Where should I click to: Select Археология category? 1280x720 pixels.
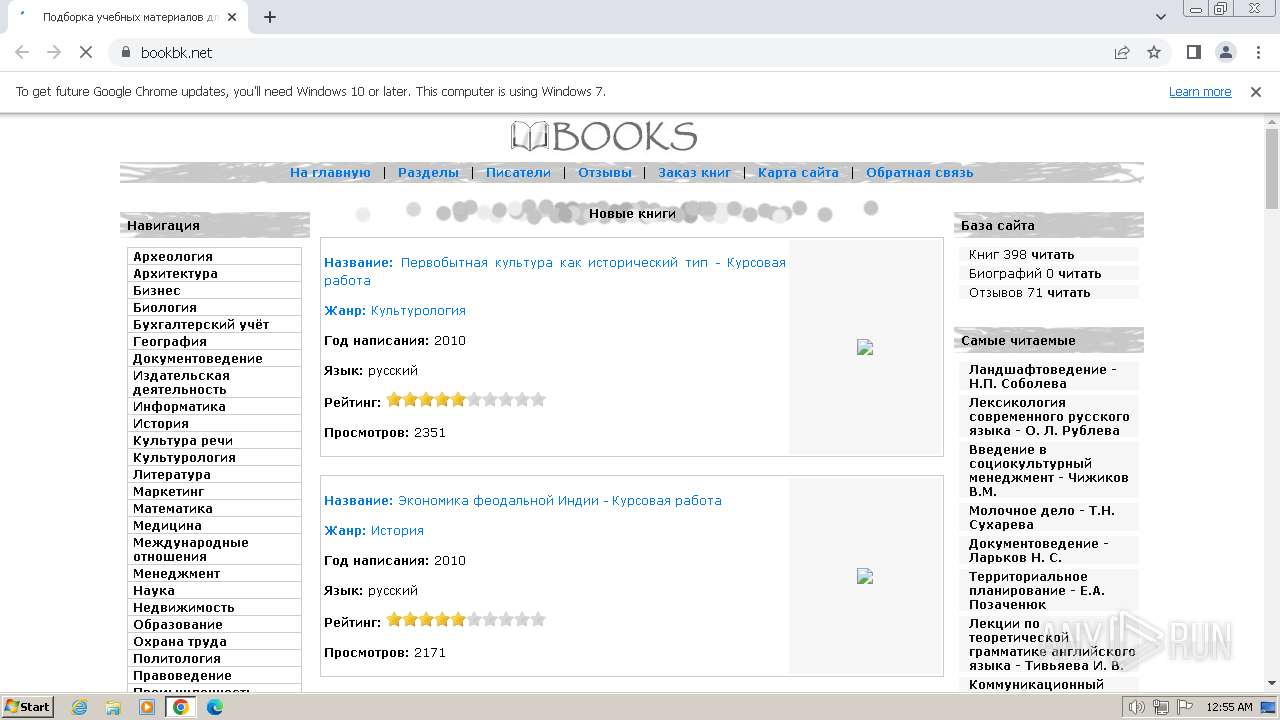pos(173,256)
